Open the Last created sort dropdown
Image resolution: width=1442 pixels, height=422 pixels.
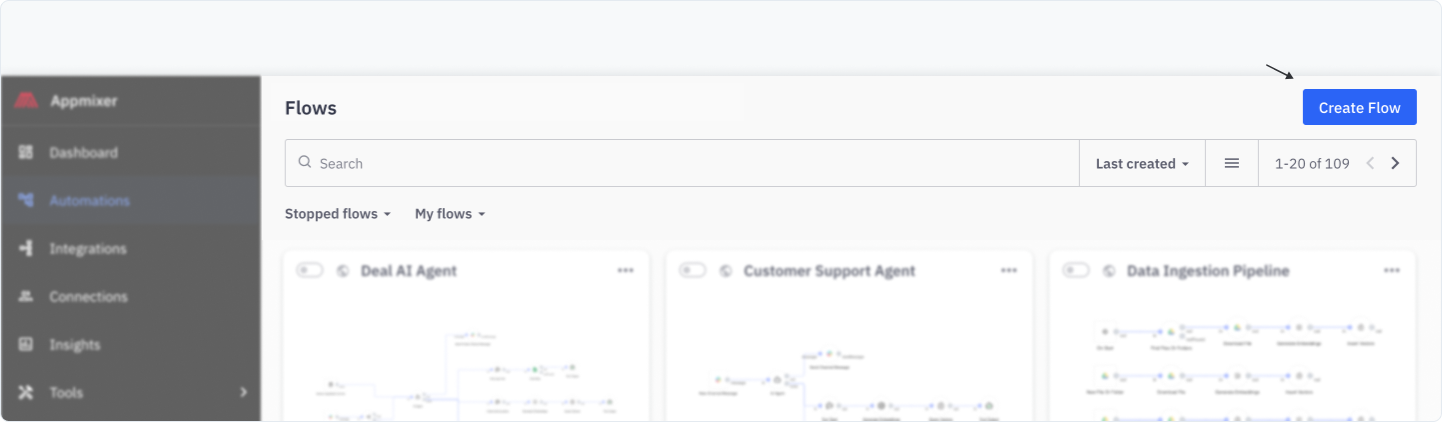point(1142,163)
